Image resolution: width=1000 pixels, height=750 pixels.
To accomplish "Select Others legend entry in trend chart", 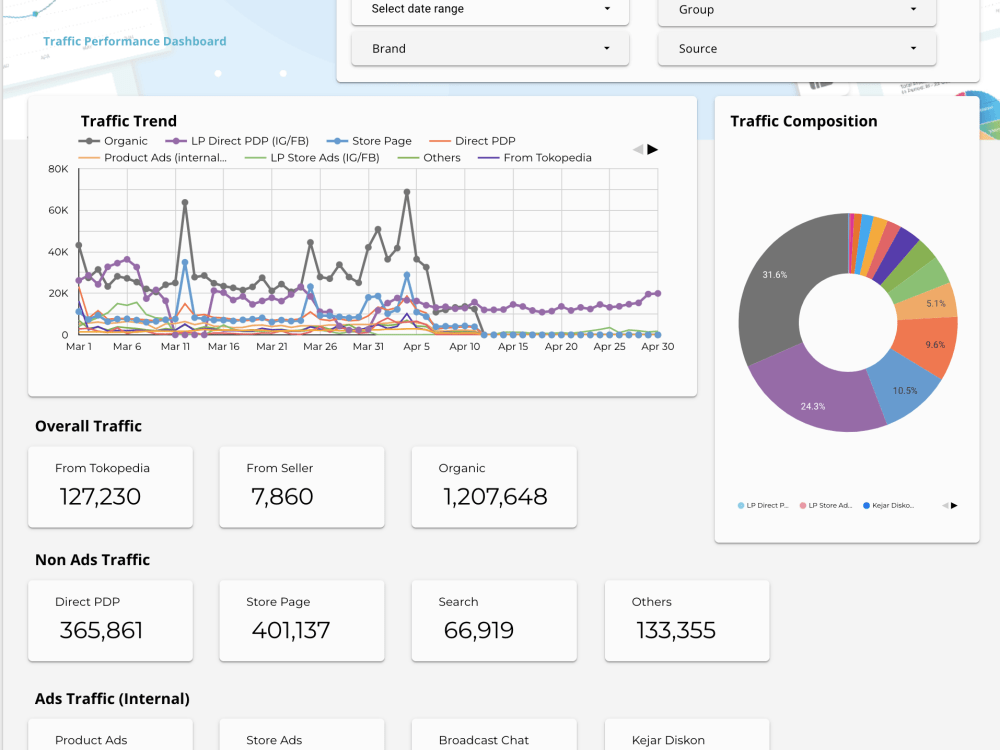I will point(429,158).
